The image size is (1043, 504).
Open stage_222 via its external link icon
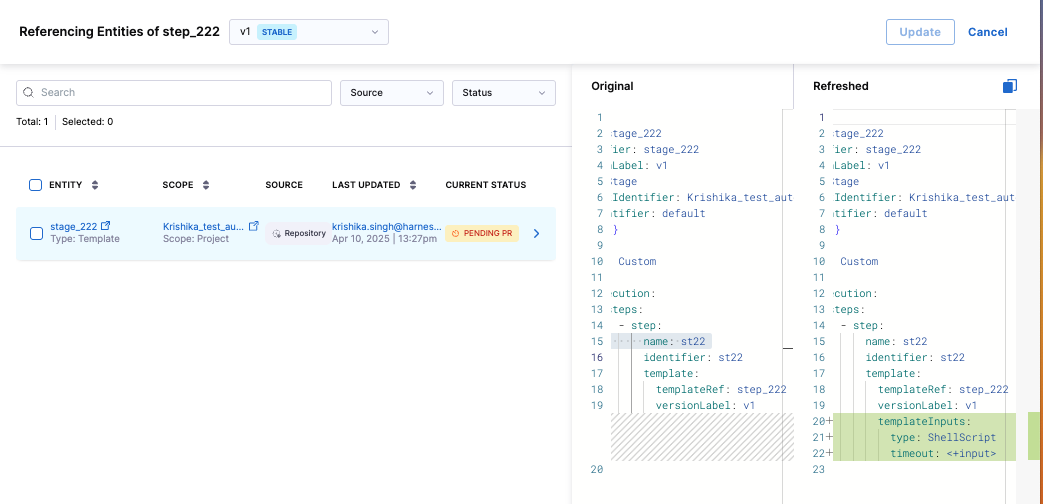[106, 227]
